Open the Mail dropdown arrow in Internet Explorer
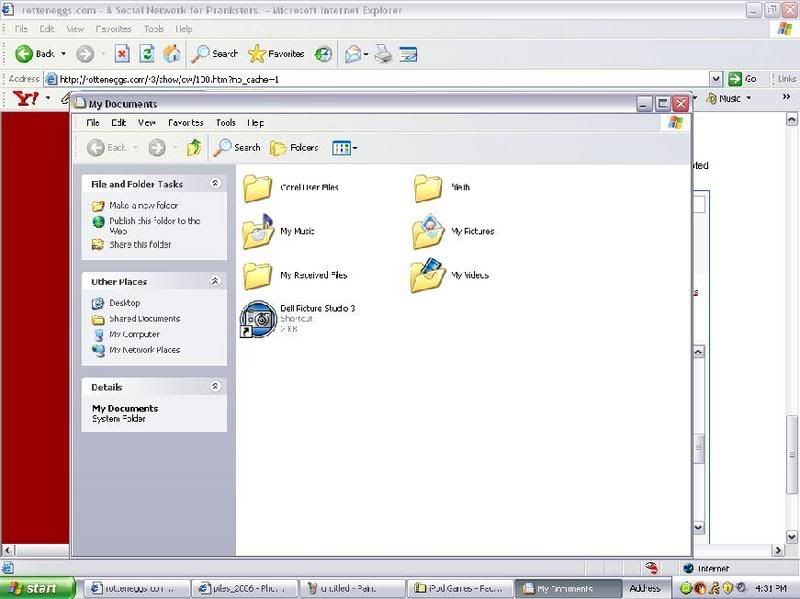 coord(366,54)
